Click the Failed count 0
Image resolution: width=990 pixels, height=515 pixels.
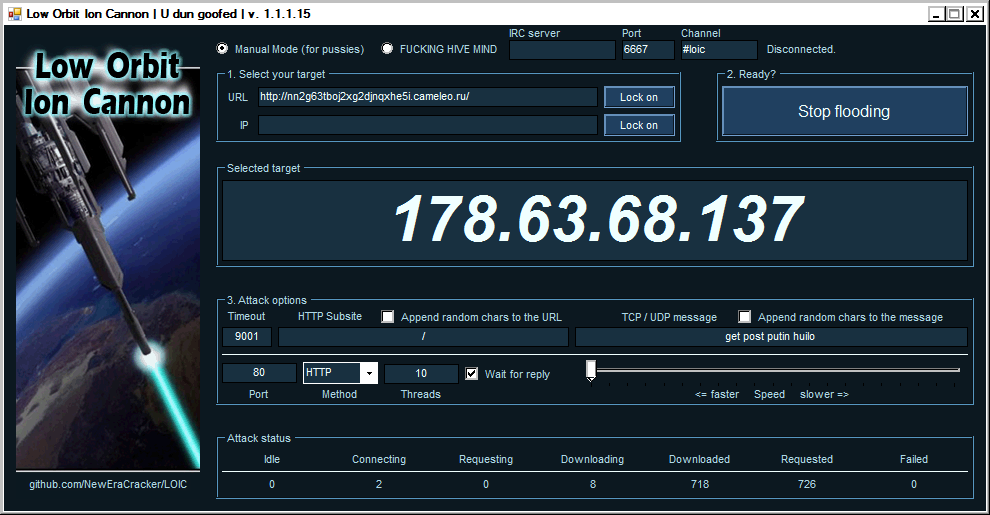(x=914, y=484)
